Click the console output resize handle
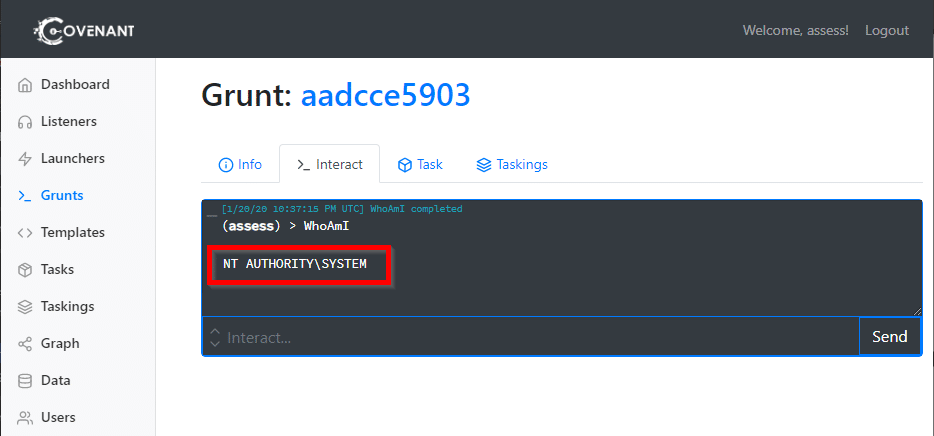Viewport: 934px width, 436px height. [x=917, y=310]
